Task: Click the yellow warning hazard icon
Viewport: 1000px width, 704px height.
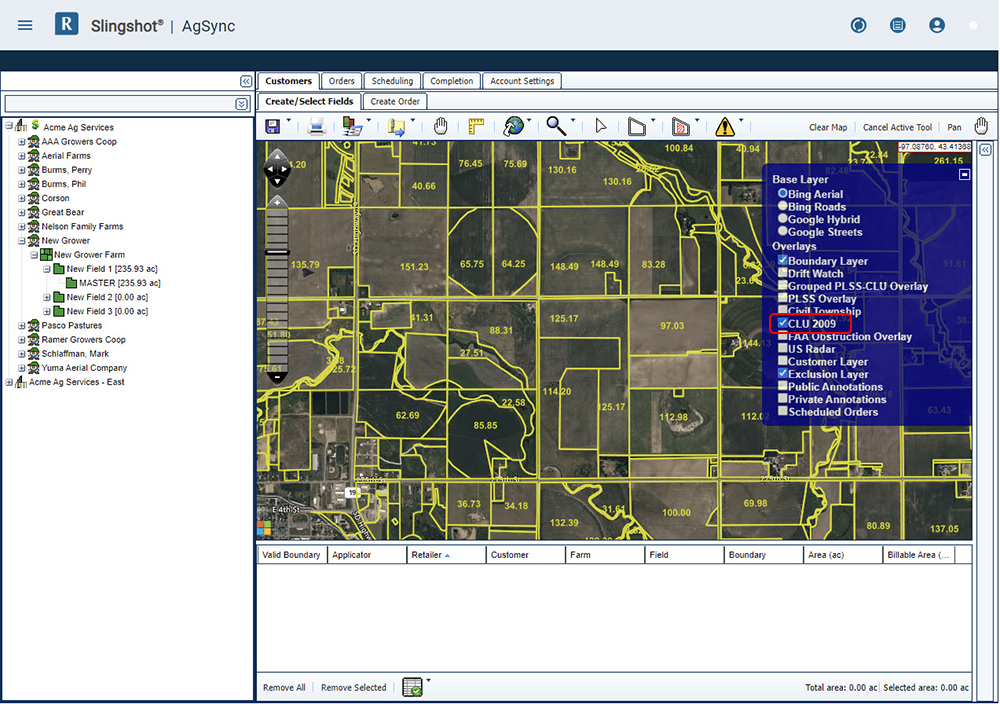Action: pos(724,126)
